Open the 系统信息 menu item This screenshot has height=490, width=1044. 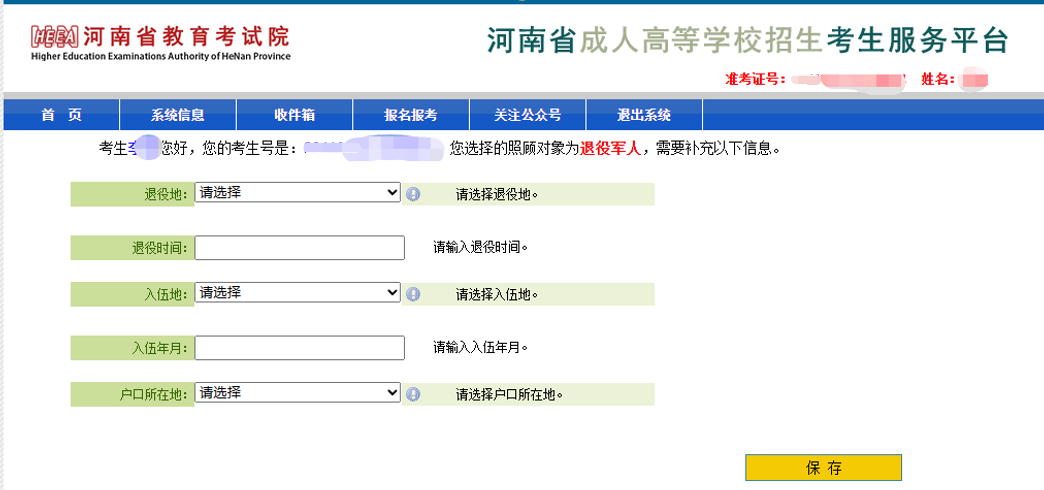pos(178,115)
